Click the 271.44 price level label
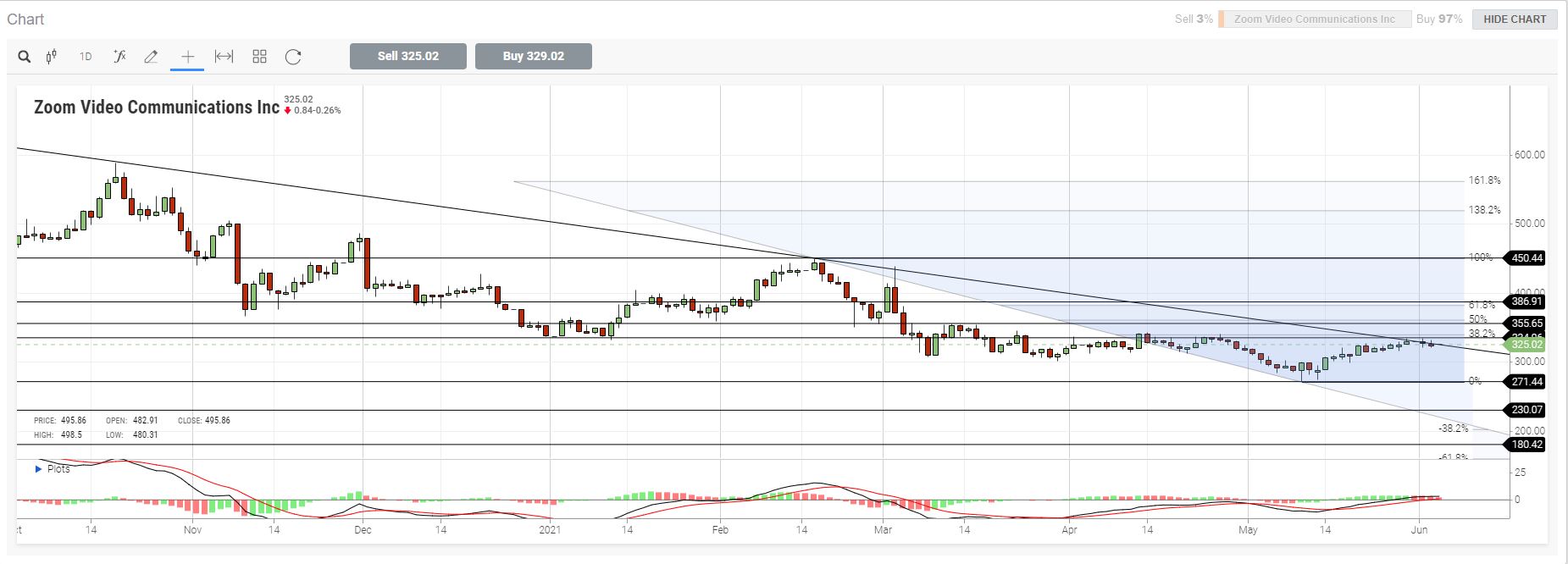 (x=1523, y=382)
